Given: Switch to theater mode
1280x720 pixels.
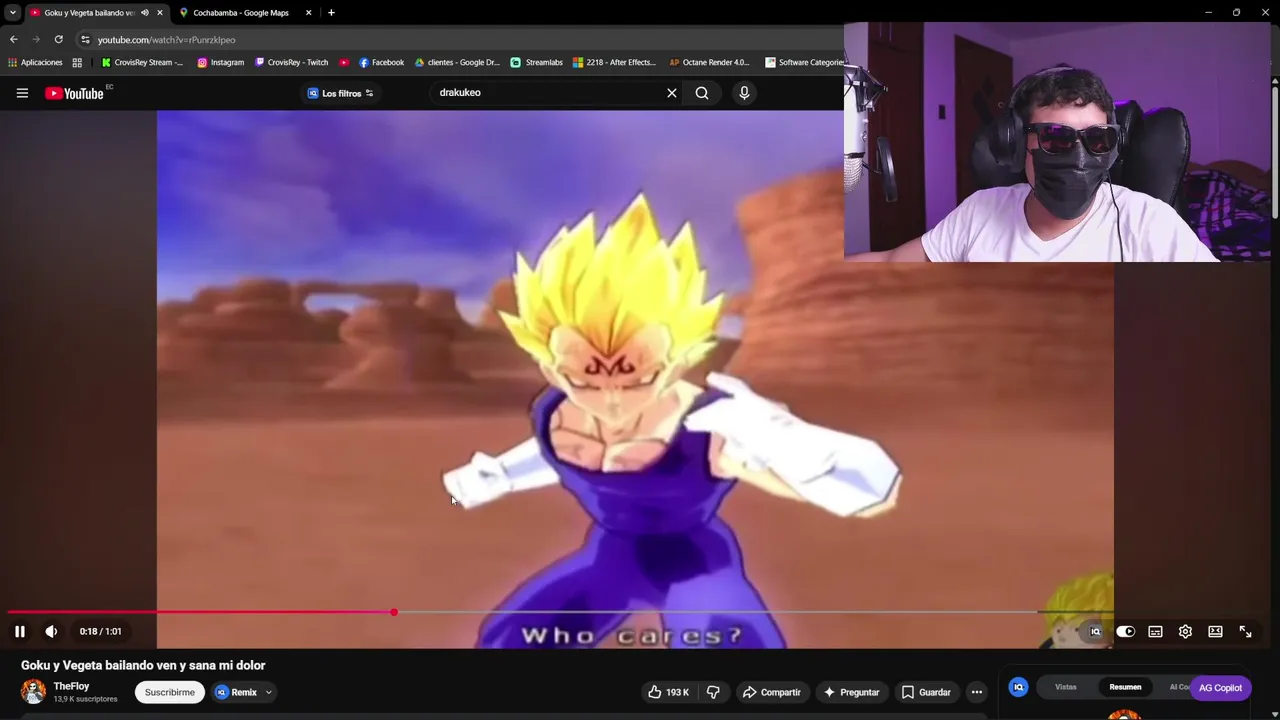Looking at the screenshot, I should [x=1215, y=631].
